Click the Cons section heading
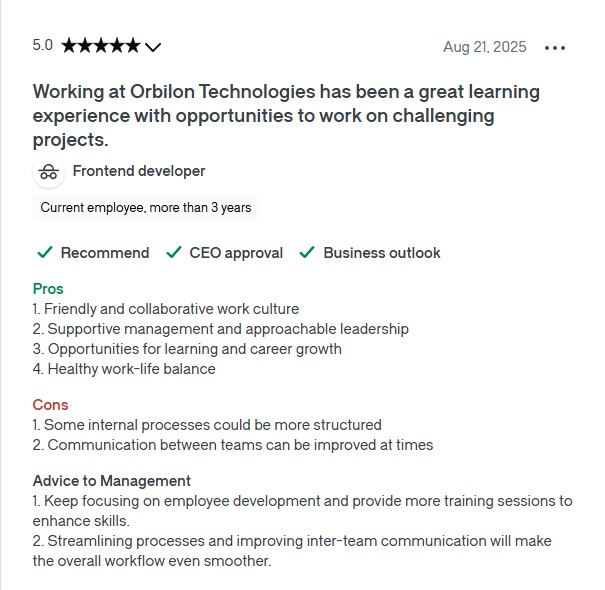 [50, 405]
